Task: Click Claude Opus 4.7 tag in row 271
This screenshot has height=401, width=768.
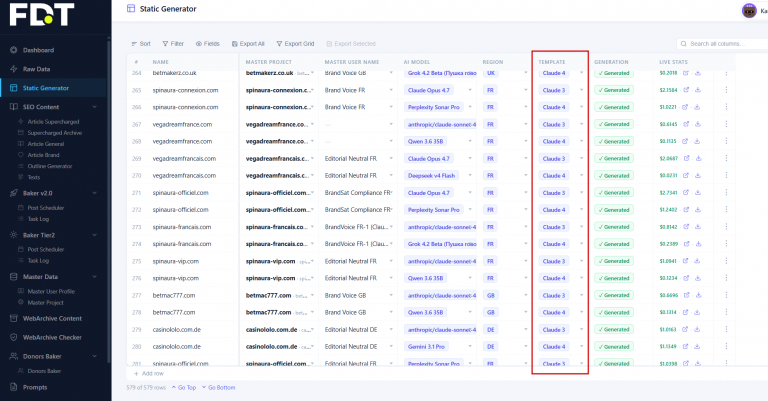Action: (x=429, y=193)
